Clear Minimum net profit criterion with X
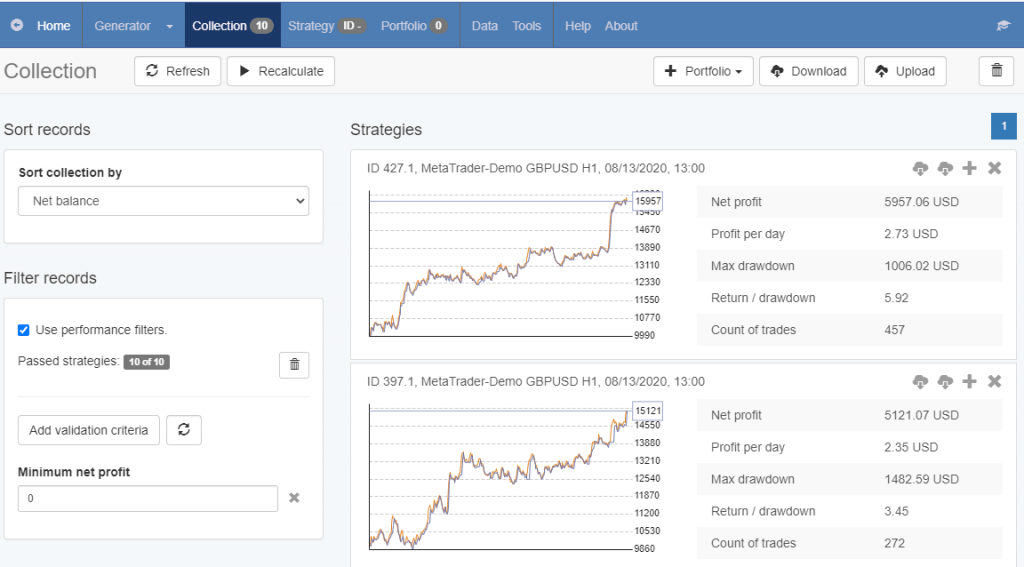The width and height of the screenshot is (1024, 567). 294,498
